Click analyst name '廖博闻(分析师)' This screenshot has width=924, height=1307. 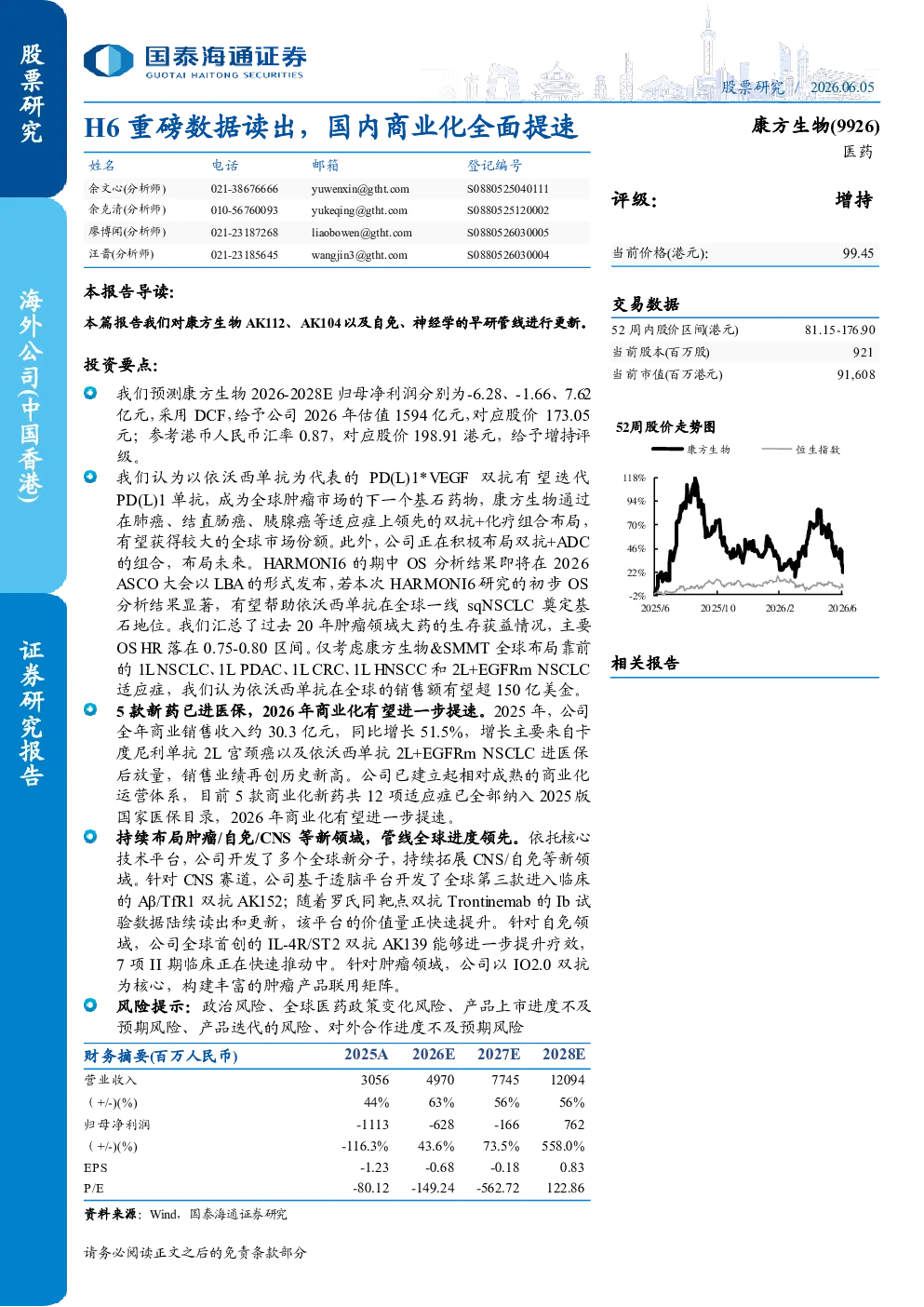(x=127, y=232)
